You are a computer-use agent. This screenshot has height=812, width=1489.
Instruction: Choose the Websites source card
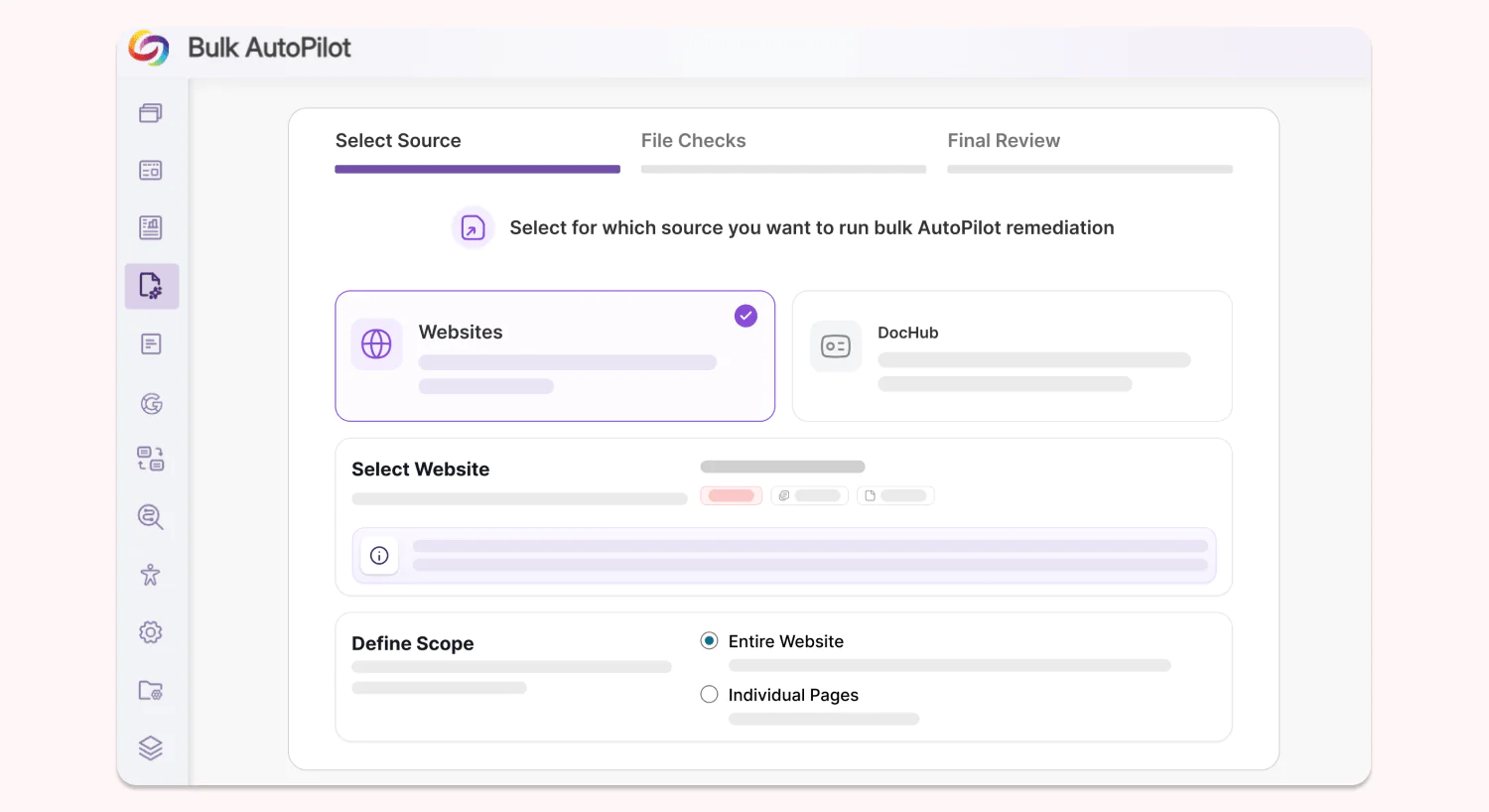point(555,356)
